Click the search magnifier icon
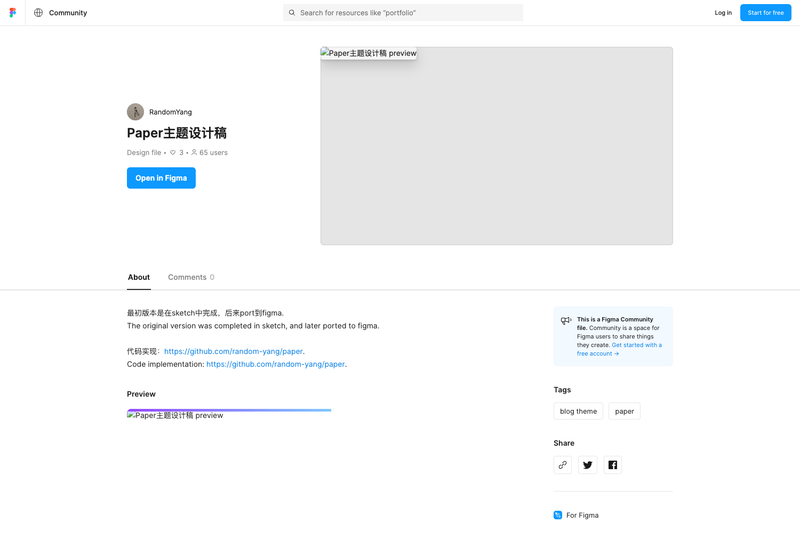The image size is (800, 533). click(292, 13)
